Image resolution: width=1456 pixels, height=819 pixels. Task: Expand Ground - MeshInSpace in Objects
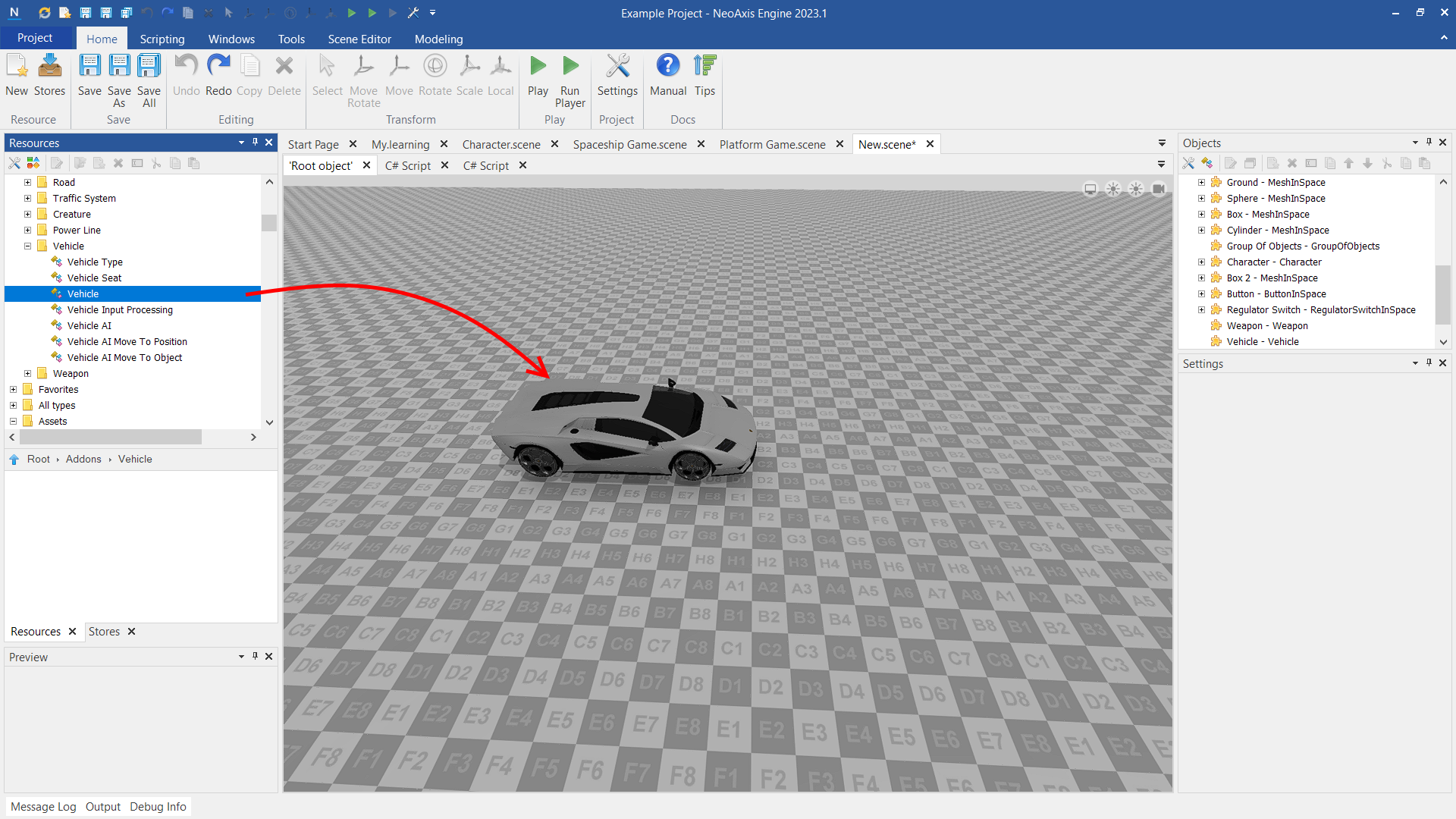(1201, 182)
